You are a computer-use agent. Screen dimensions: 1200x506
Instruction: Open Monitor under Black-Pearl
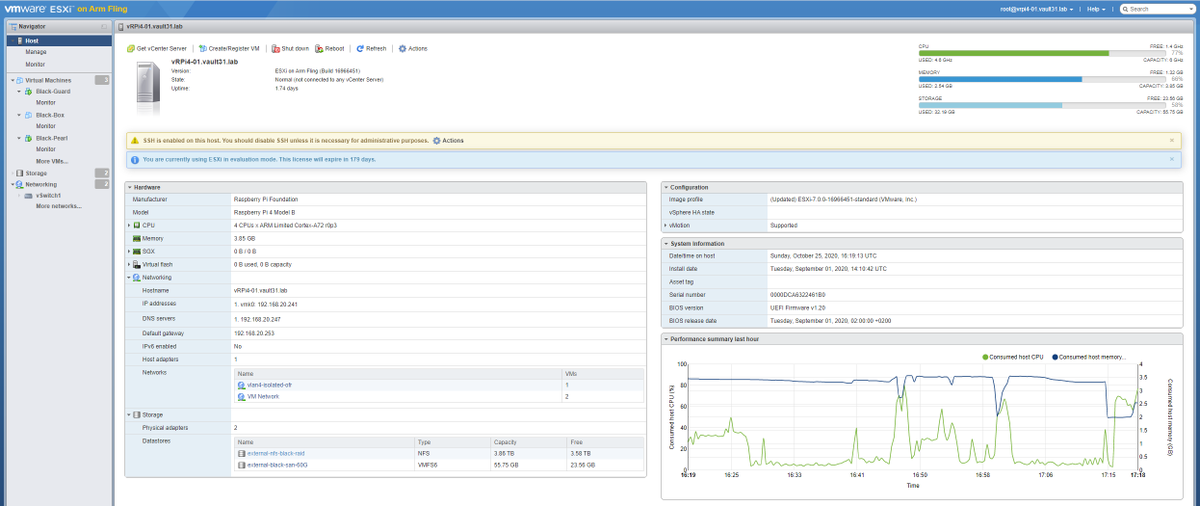(x=46, y=149)
